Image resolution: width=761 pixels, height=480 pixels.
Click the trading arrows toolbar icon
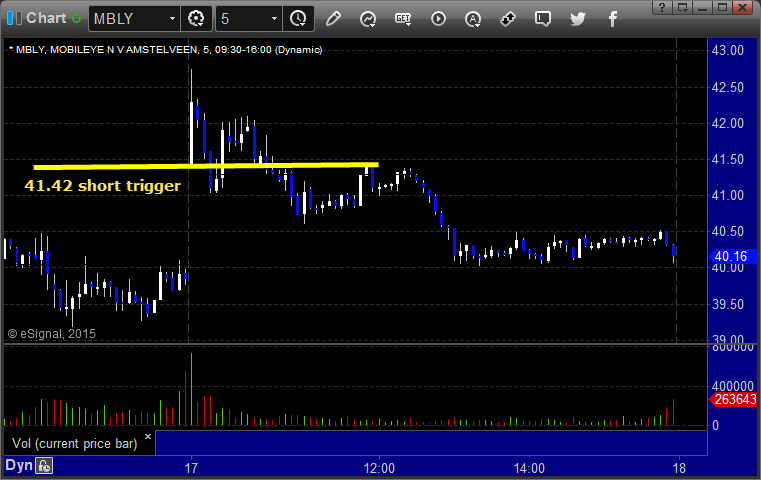[508, 18]
